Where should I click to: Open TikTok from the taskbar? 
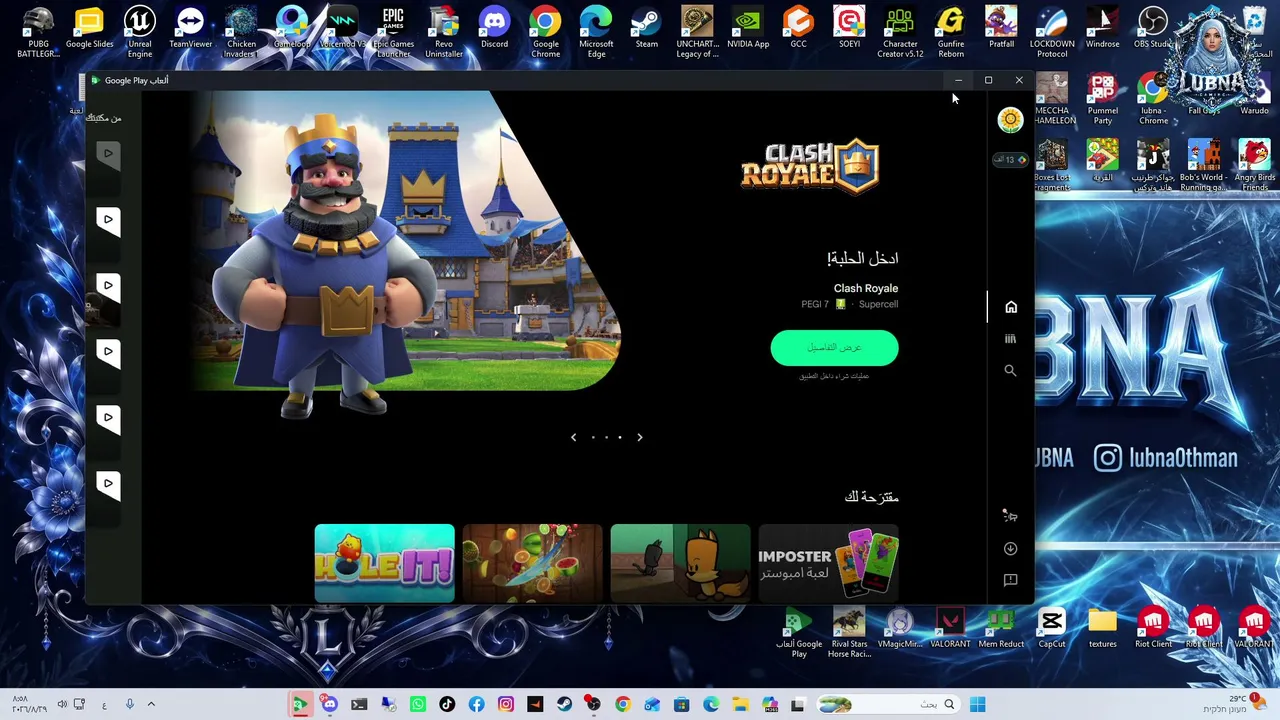tap(447, 705)
